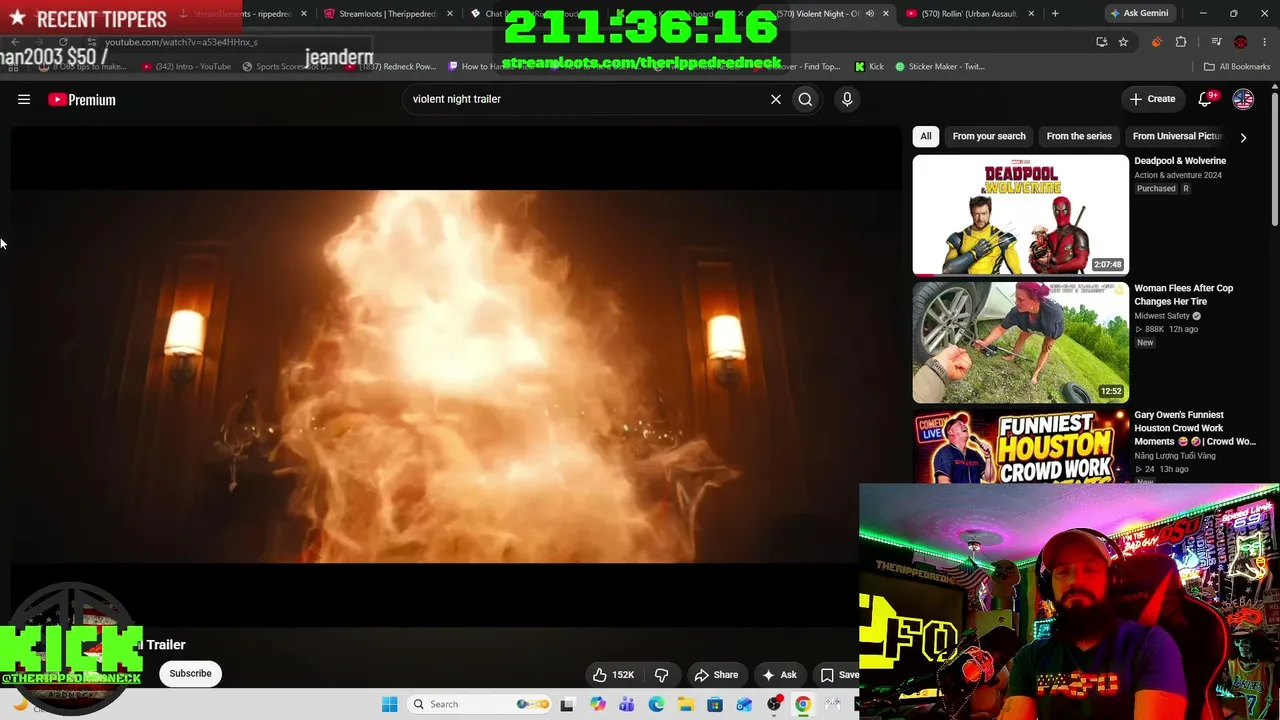Save the video to a playlist
1280x720 pixels.
pos(838,675)
